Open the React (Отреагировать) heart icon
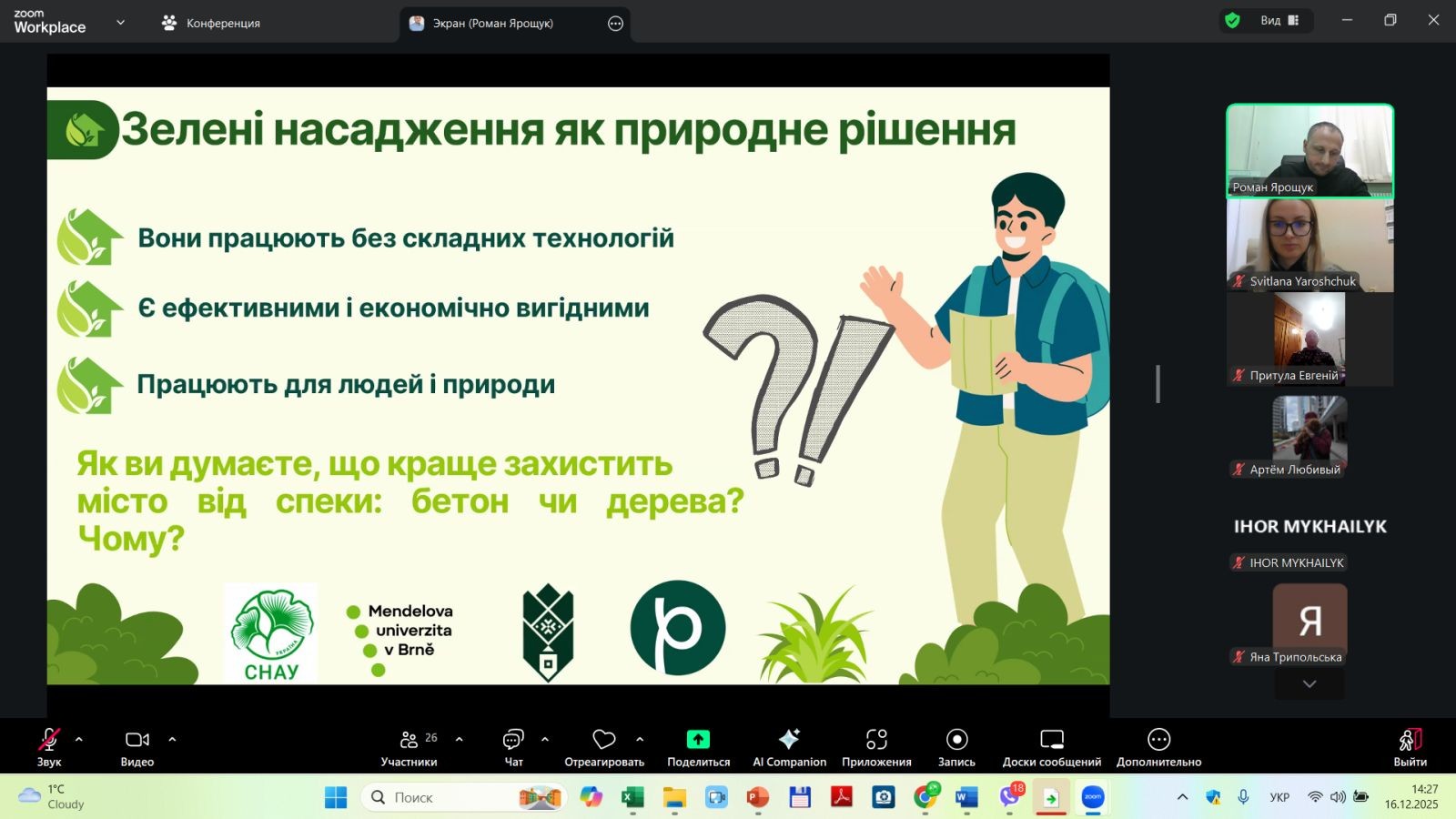Image resolution: width=1456 pixels, height=819 pixels. [x=603, y=740]
